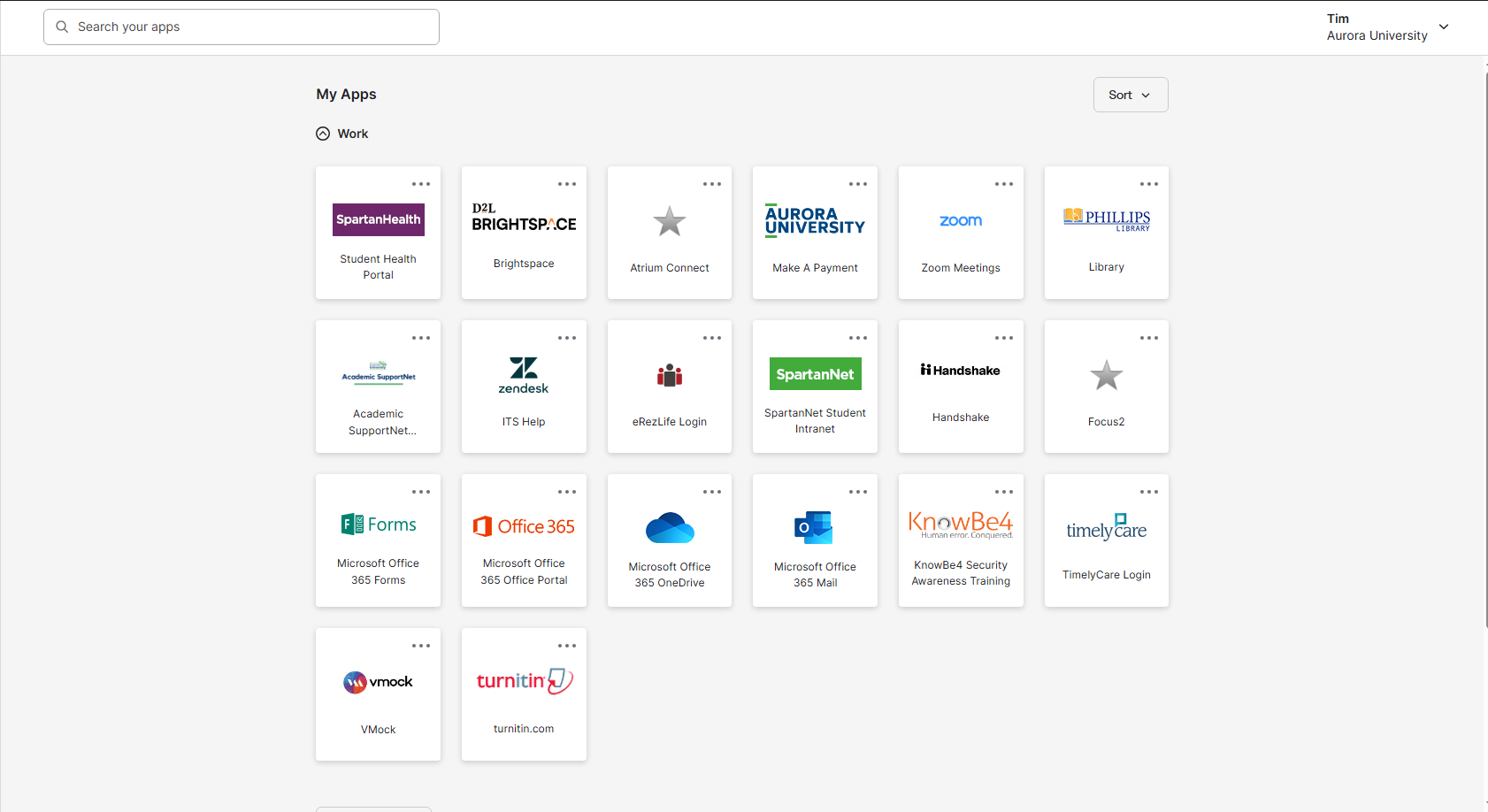Click the Zoom Meetings label
Viewport: 1488px width, 812px height.
pos(961,268)
